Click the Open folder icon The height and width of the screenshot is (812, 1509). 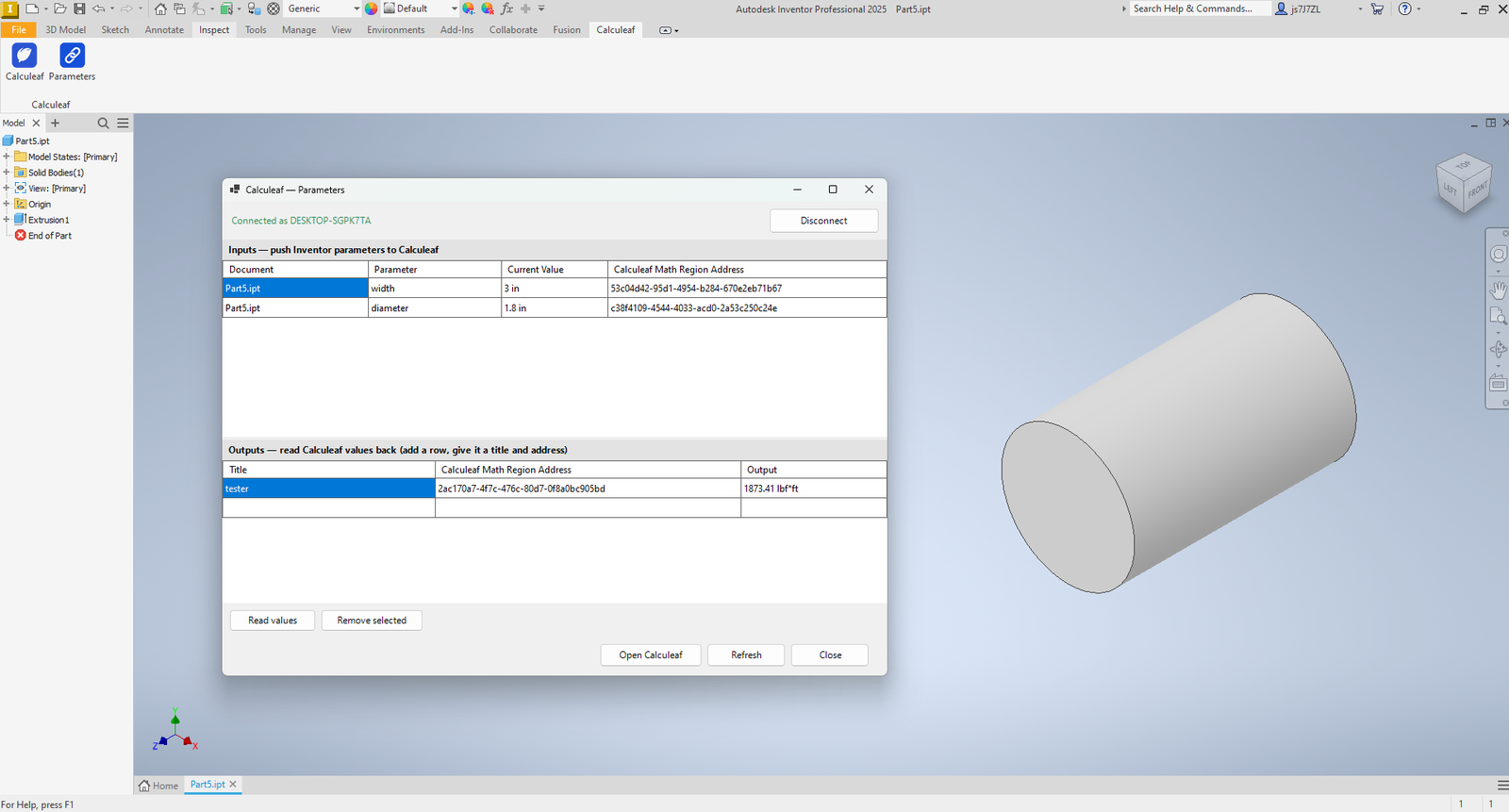pyautogui.click(x=59, y=8)
